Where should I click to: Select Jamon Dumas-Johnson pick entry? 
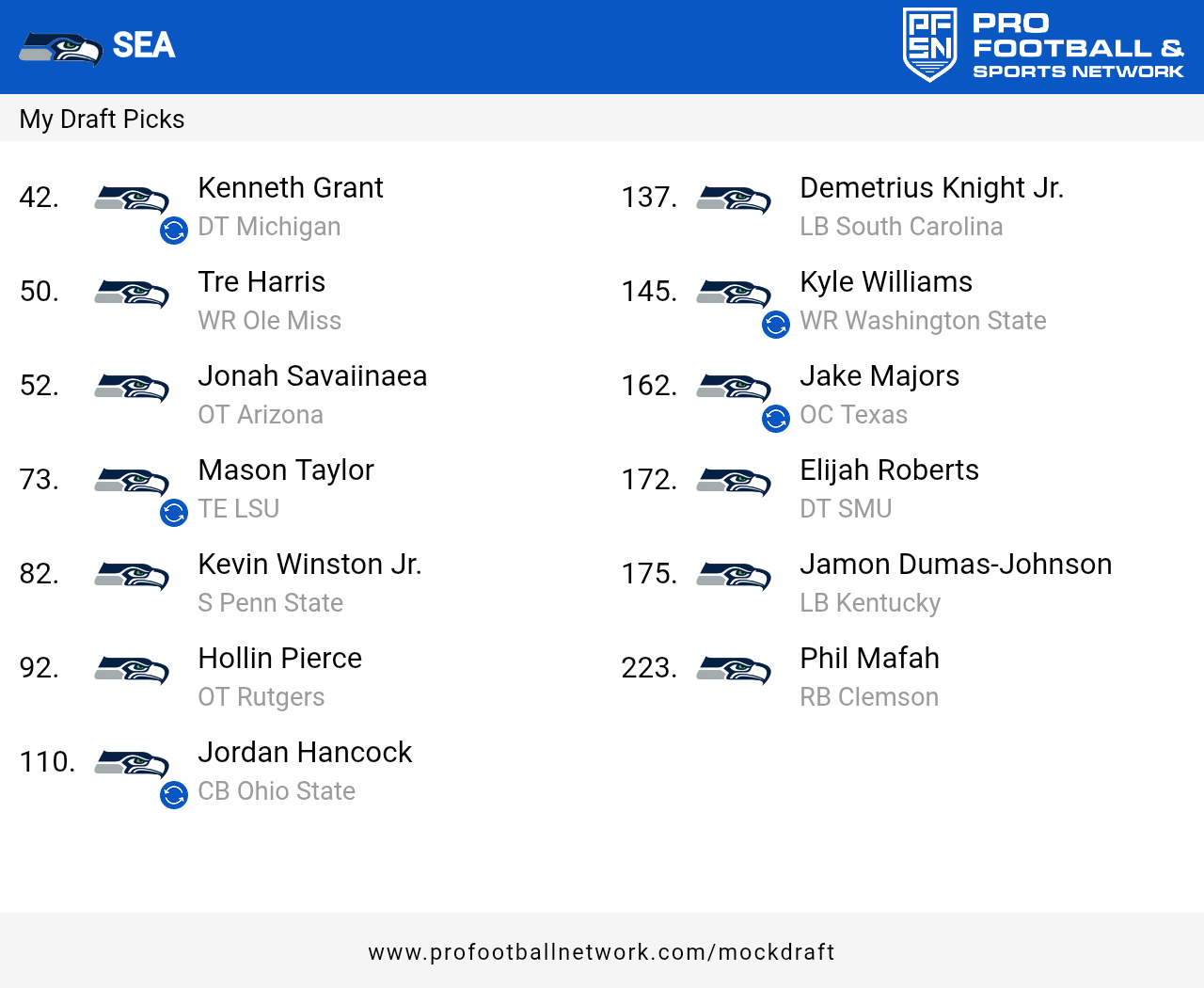(x=956, y=565)
